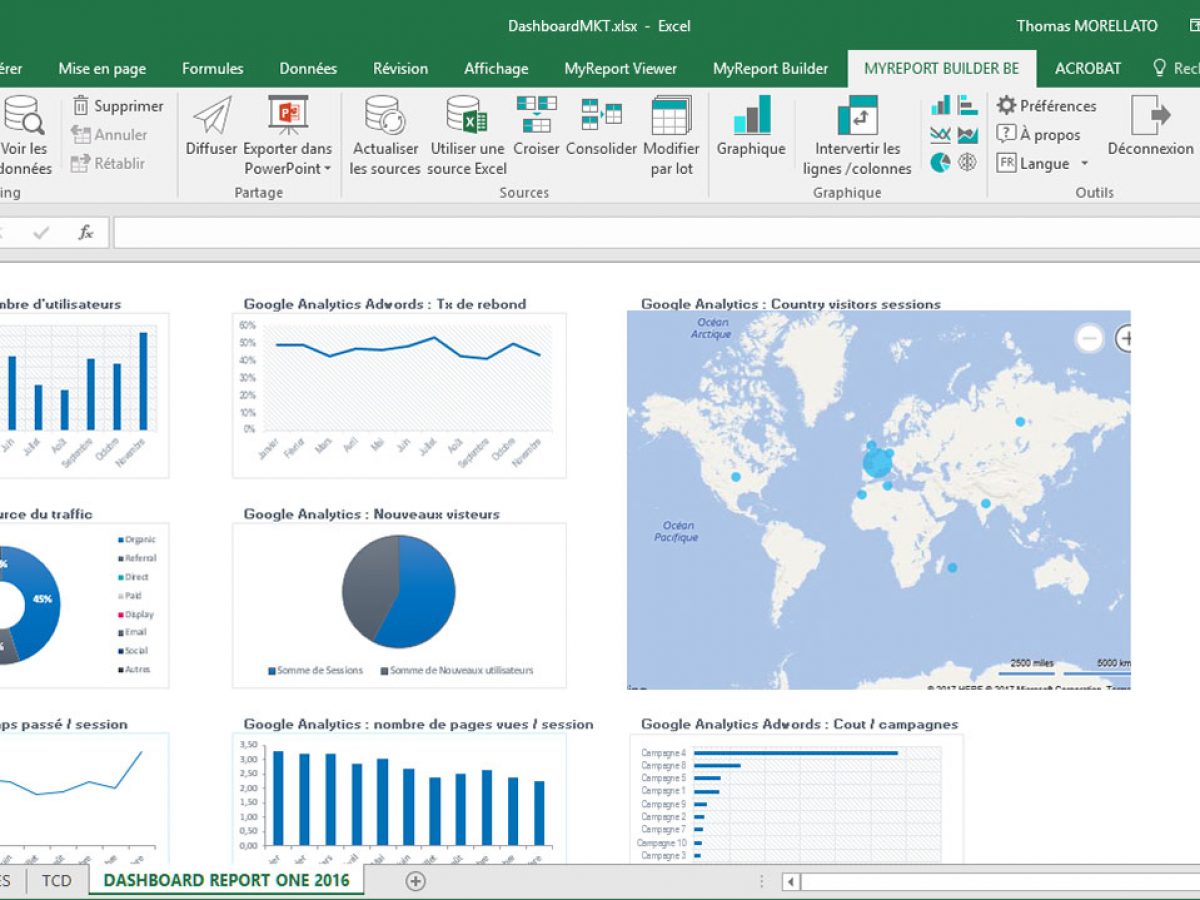
Task: Click the Email legend entry
Action: click(132, 632)
